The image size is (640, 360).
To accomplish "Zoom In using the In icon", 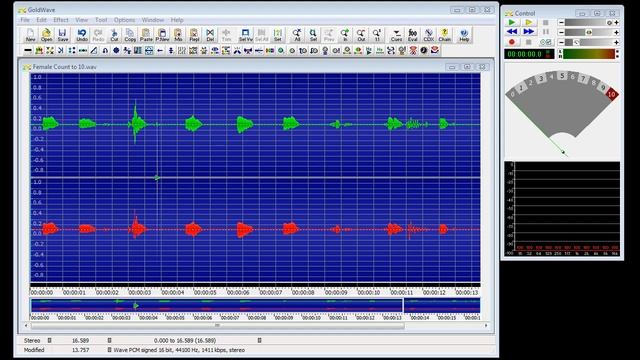I will [345, 35].
